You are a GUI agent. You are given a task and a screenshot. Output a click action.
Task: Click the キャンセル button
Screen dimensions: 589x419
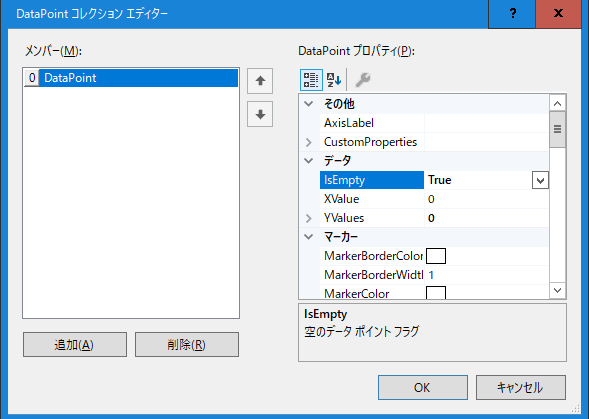tap(521, 387)
